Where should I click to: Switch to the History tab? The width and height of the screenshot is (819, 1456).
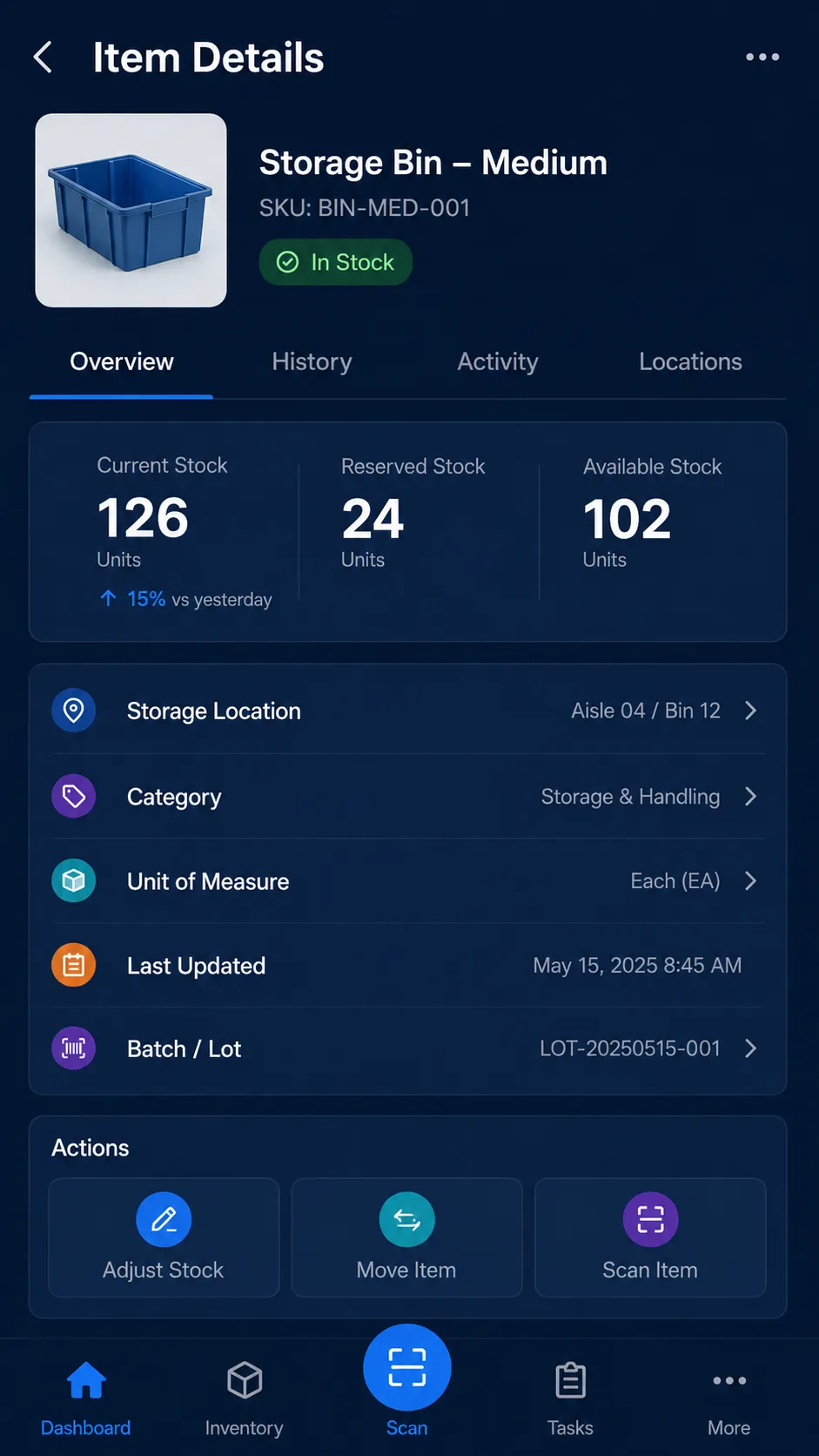312,361
